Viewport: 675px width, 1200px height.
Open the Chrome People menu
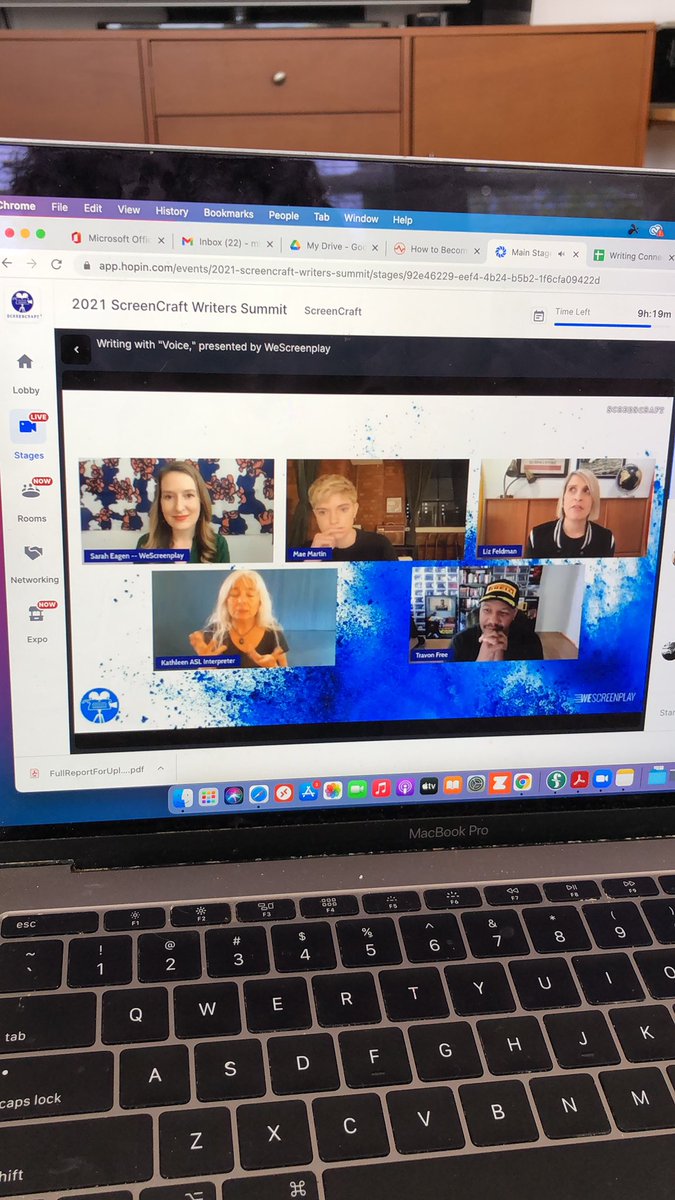pos(283,215)
